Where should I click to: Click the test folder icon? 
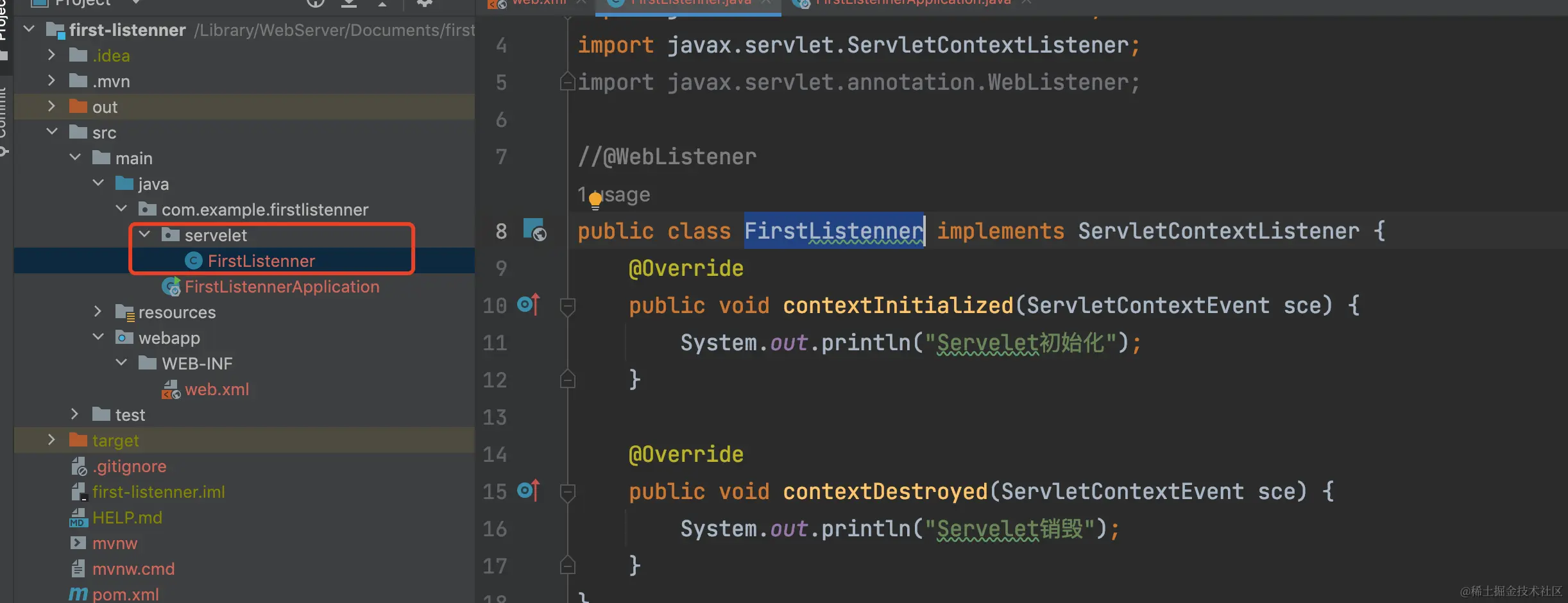tap(101, 414)
